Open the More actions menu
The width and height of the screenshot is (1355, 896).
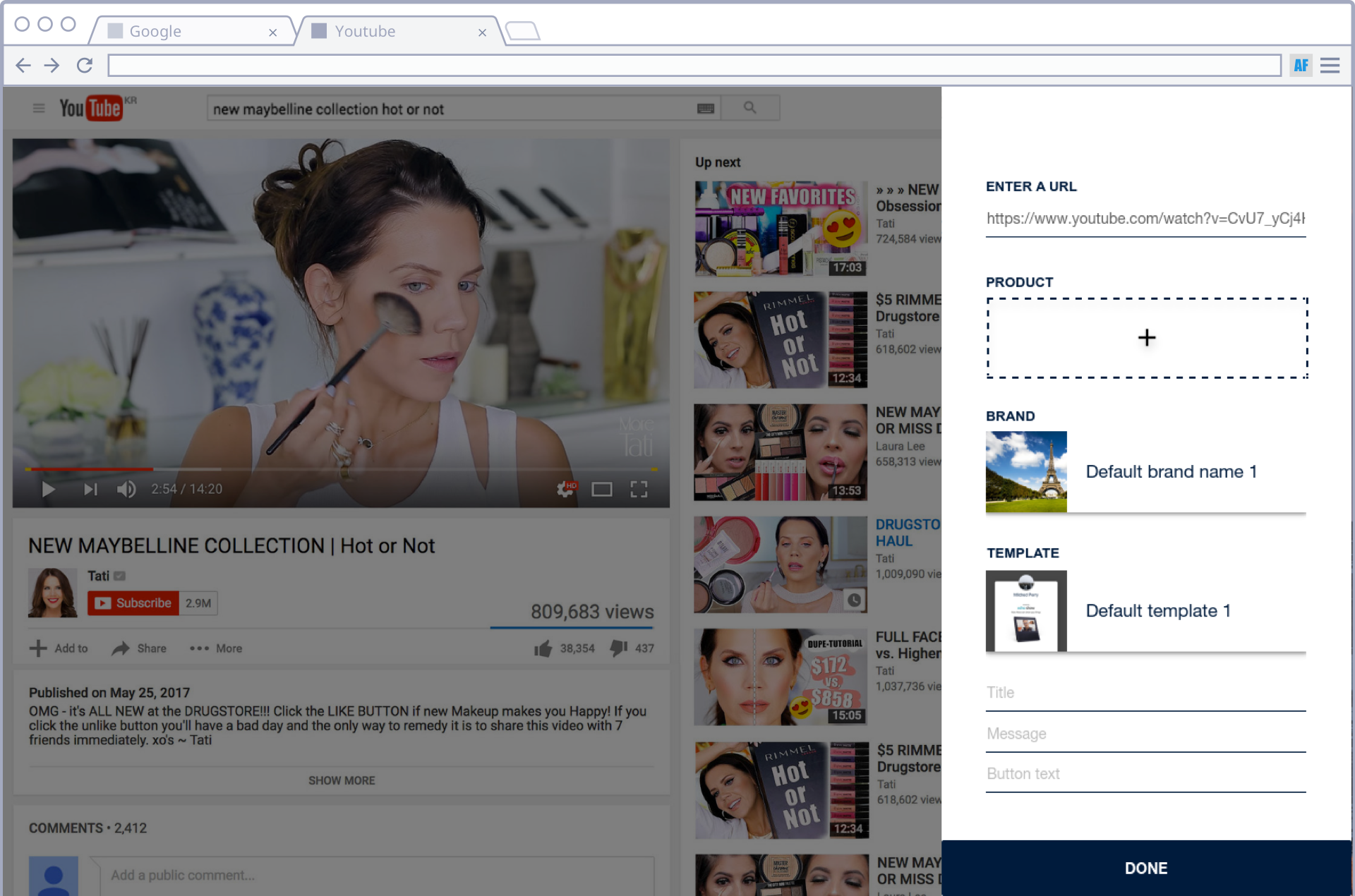tap(216, 648)
